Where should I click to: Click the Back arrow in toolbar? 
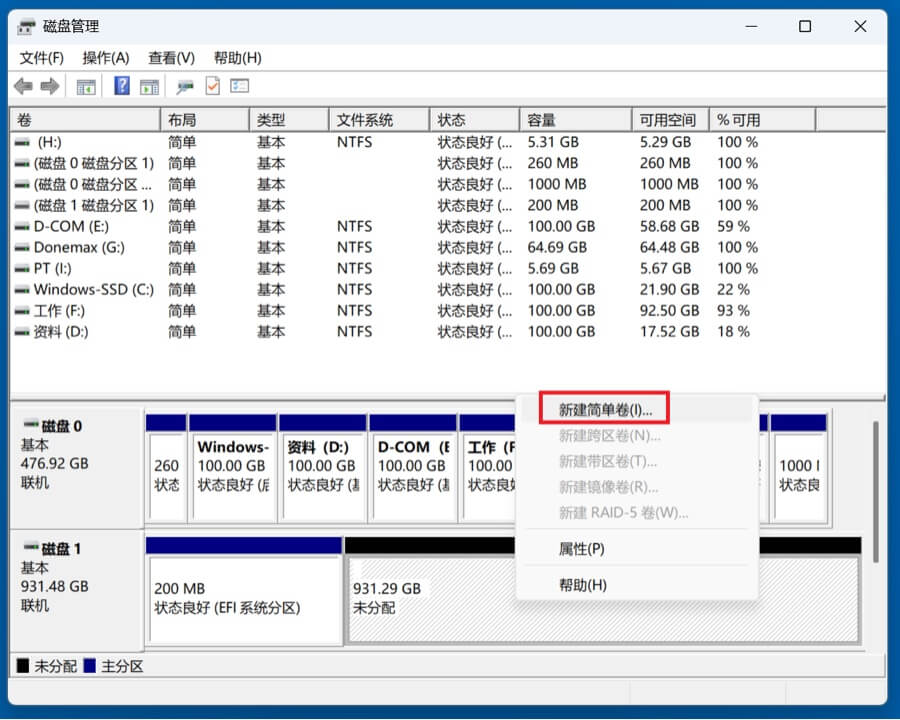coord(22,86)
